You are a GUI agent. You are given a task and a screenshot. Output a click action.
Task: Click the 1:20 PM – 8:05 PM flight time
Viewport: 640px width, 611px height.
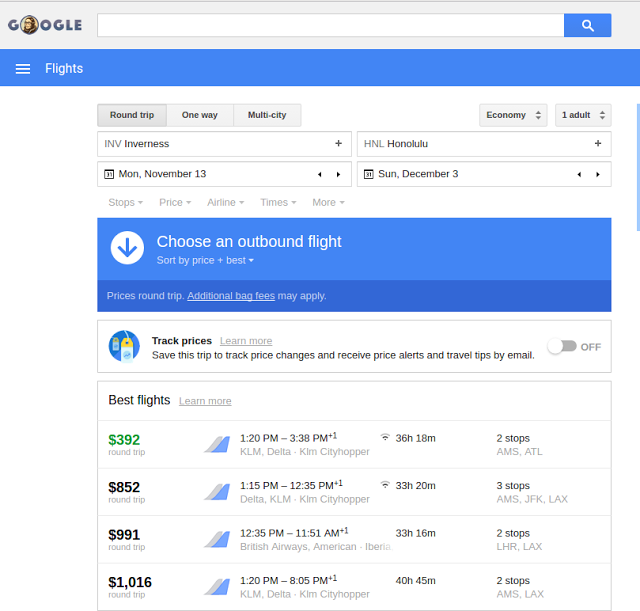pos(288,580)
